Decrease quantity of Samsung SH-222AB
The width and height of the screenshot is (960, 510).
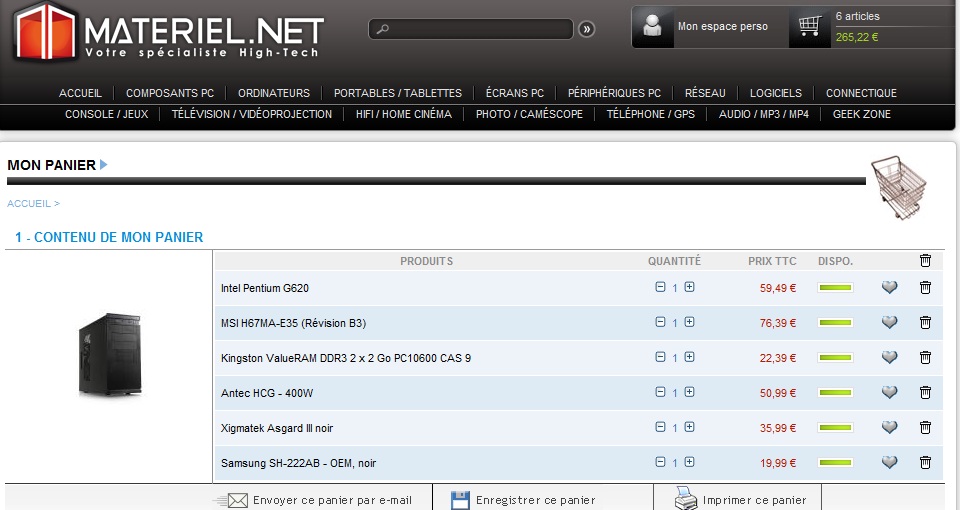(660, 462)
